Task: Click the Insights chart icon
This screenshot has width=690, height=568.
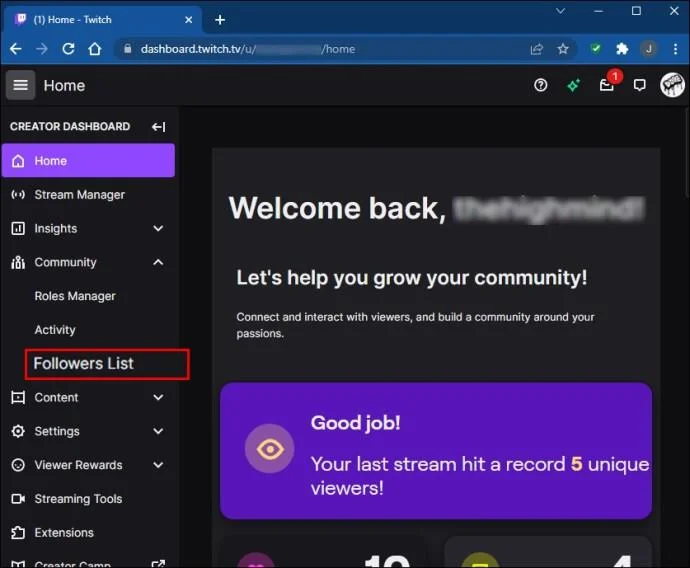Action: pos(18,228)
